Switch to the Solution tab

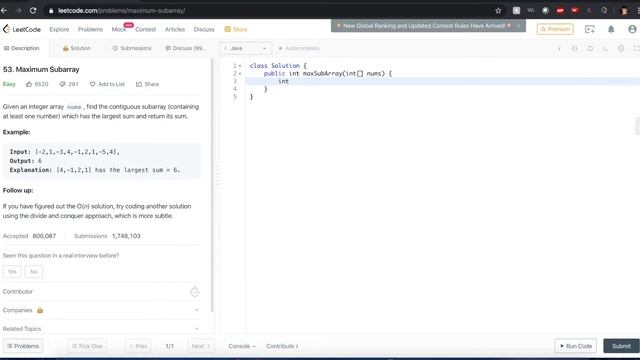[77, 48]
